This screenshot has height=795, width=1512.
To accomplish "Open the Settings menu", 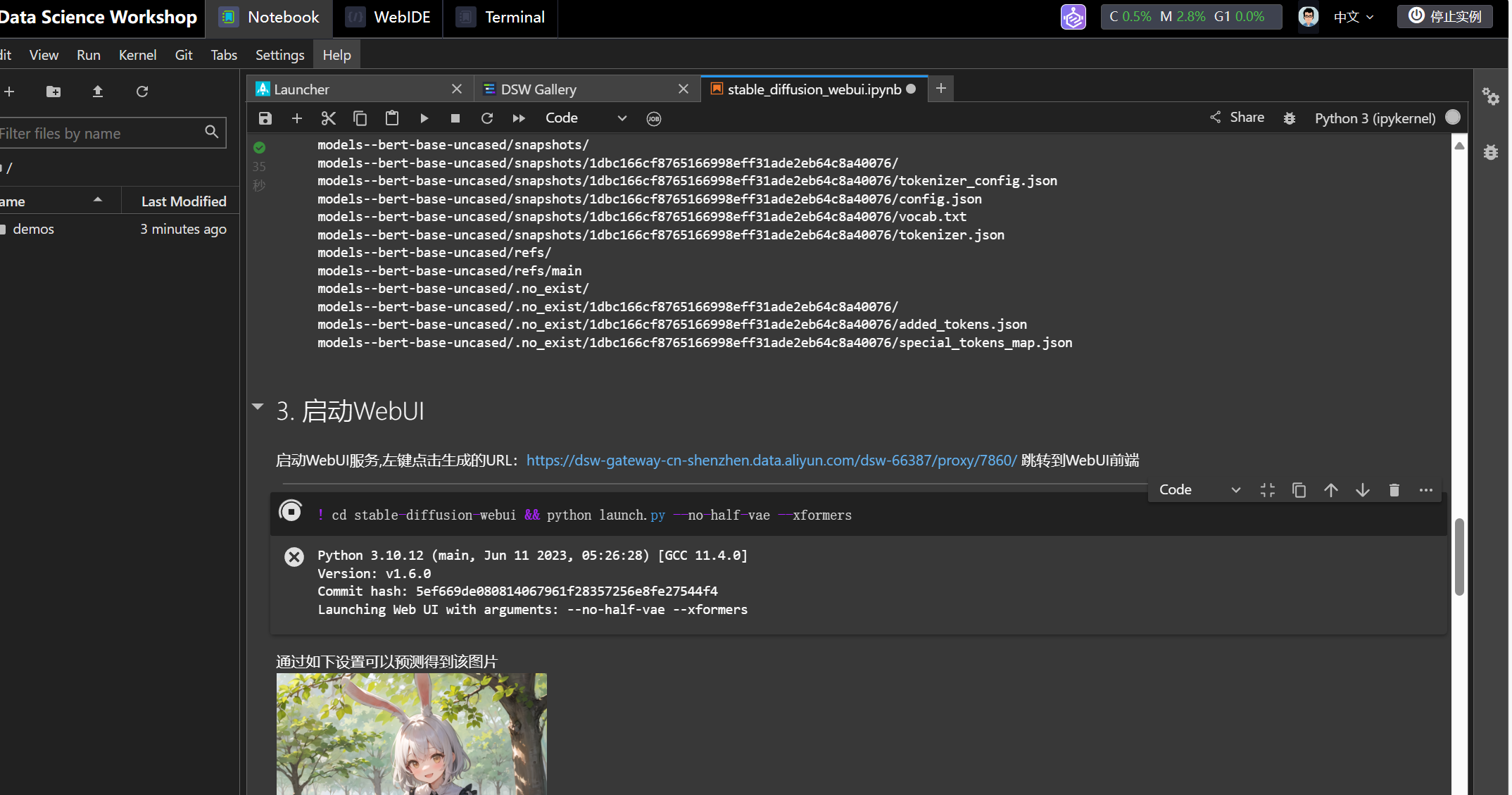I will coord(279,55).
